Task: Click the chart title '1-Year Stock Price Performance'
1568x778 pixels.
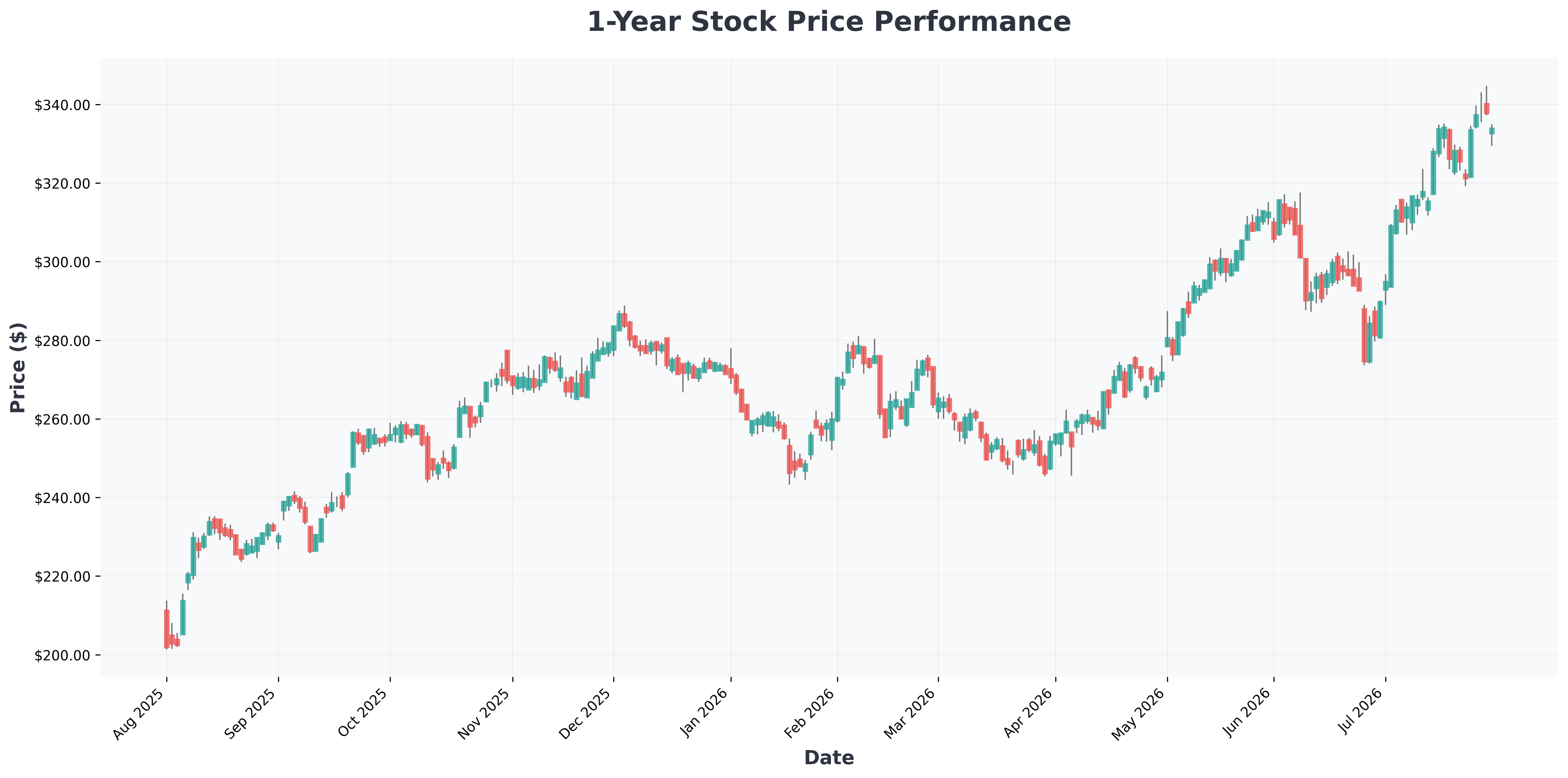Action: (x=829, y=23)
